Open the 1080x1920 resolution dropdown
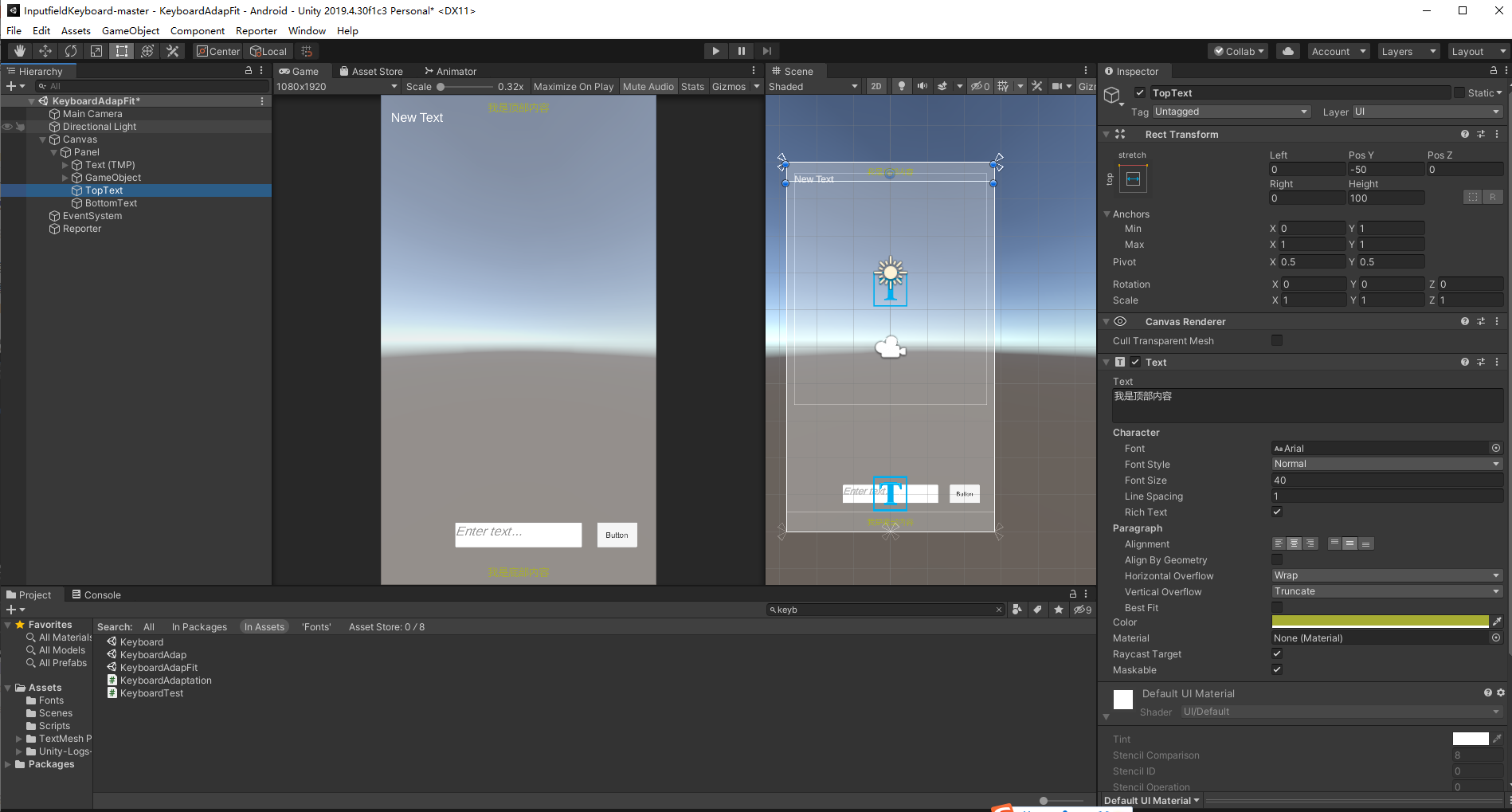Image resolution: width=1512 pixels, height=812 pixels. click(337, 86)
